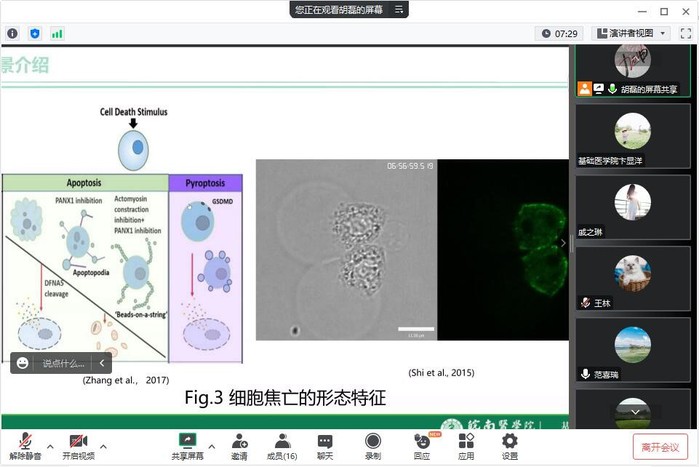The width and height of the screenshot is (699, 467).
Task: Open 成员(16) participants list
Action: (x=283, y=445)
